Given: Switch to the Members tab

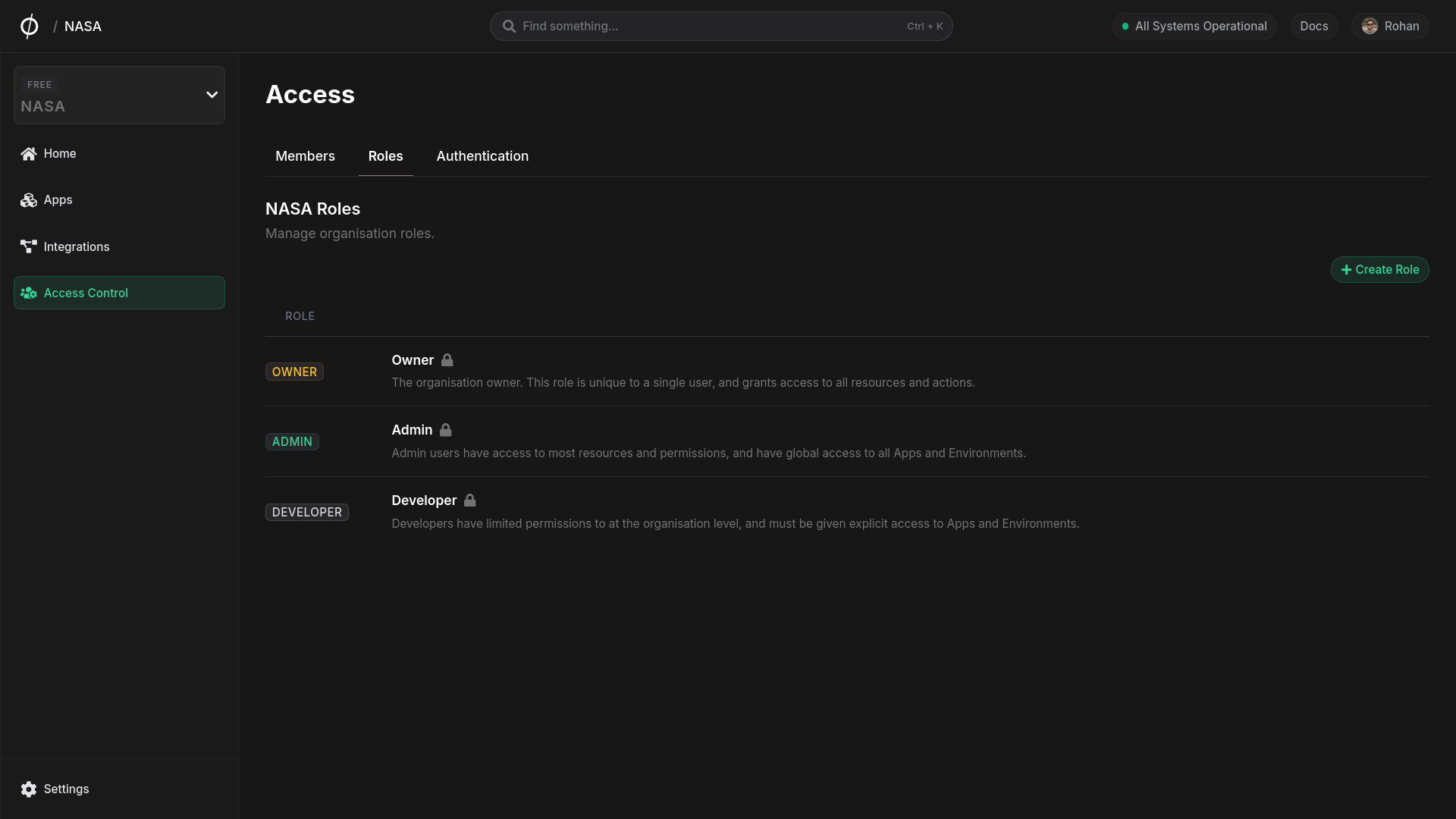Looking at the screenshot, I should click(305, 156).
